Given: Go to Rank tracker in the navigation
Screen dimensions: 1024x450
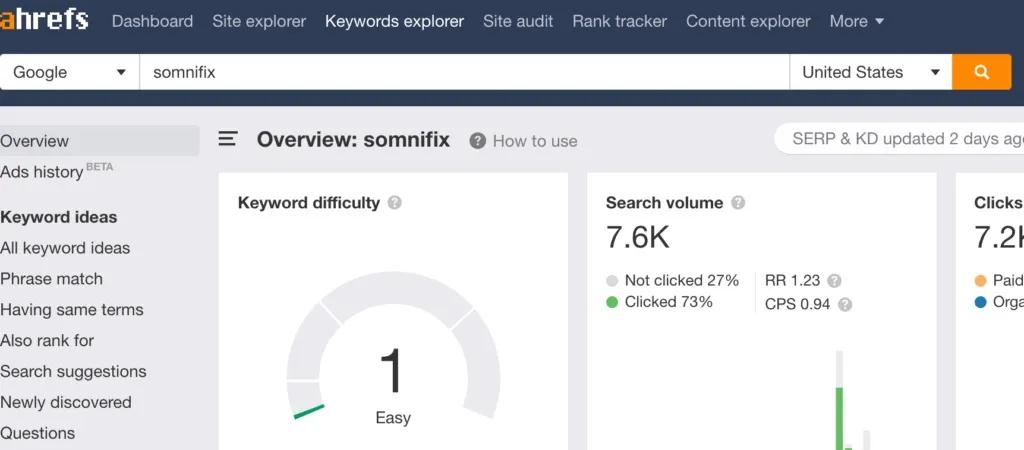Looking at the screenshot, I should pyautogui.click(x=619, y=21).
